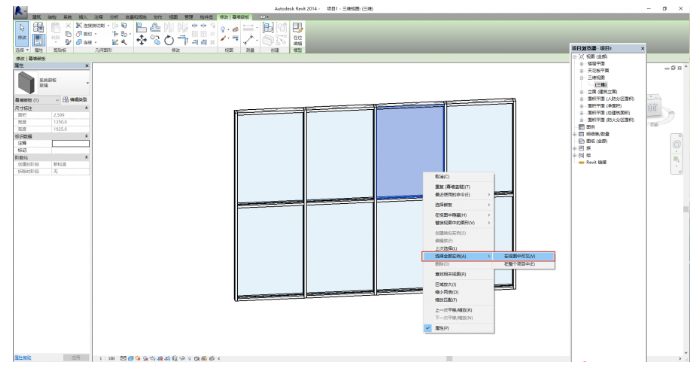Open Type Properties from the ribbon
Viewport: 700px width, 367px height.
click(38, 27)
